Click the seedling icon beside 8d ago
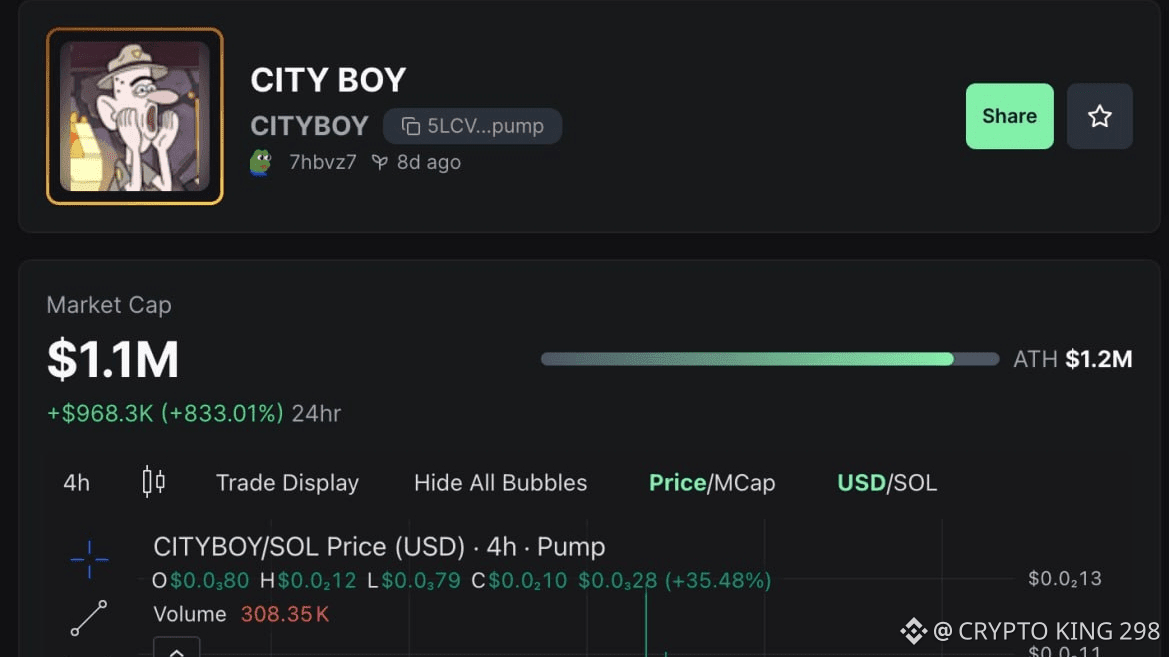 (x=379, y=162)
